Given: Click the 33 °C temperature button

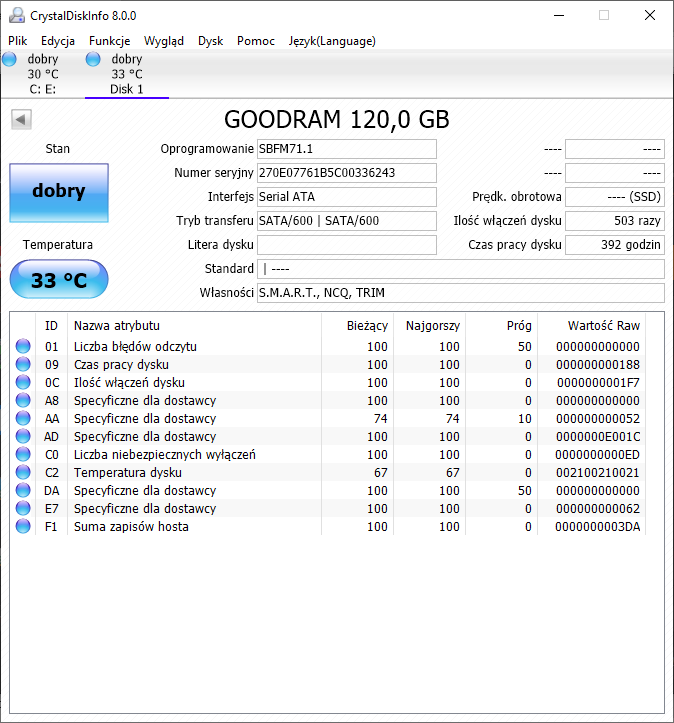Looking at the screenshot, I should 59,279.
